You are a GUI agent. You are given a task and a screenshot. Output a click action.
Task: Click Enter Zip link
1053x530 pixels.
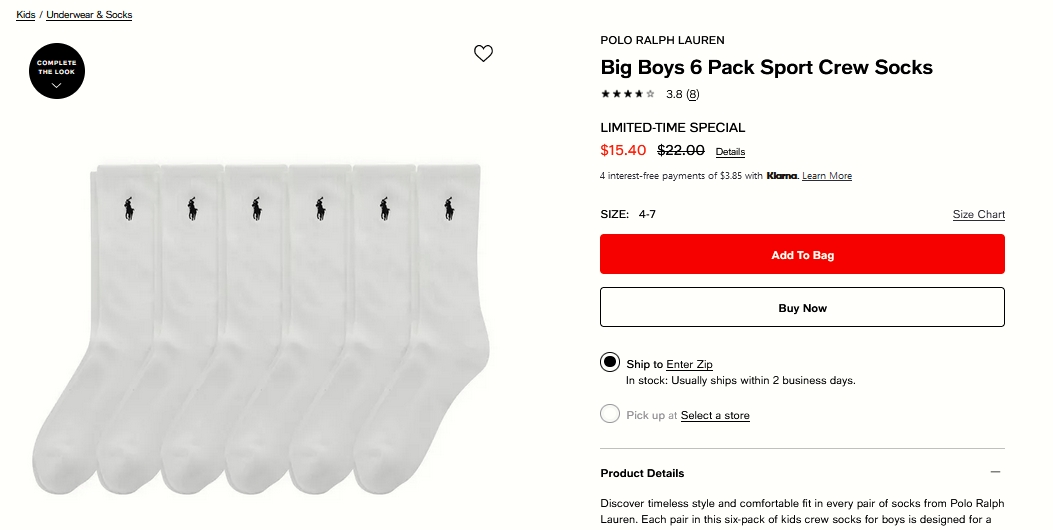689,365
